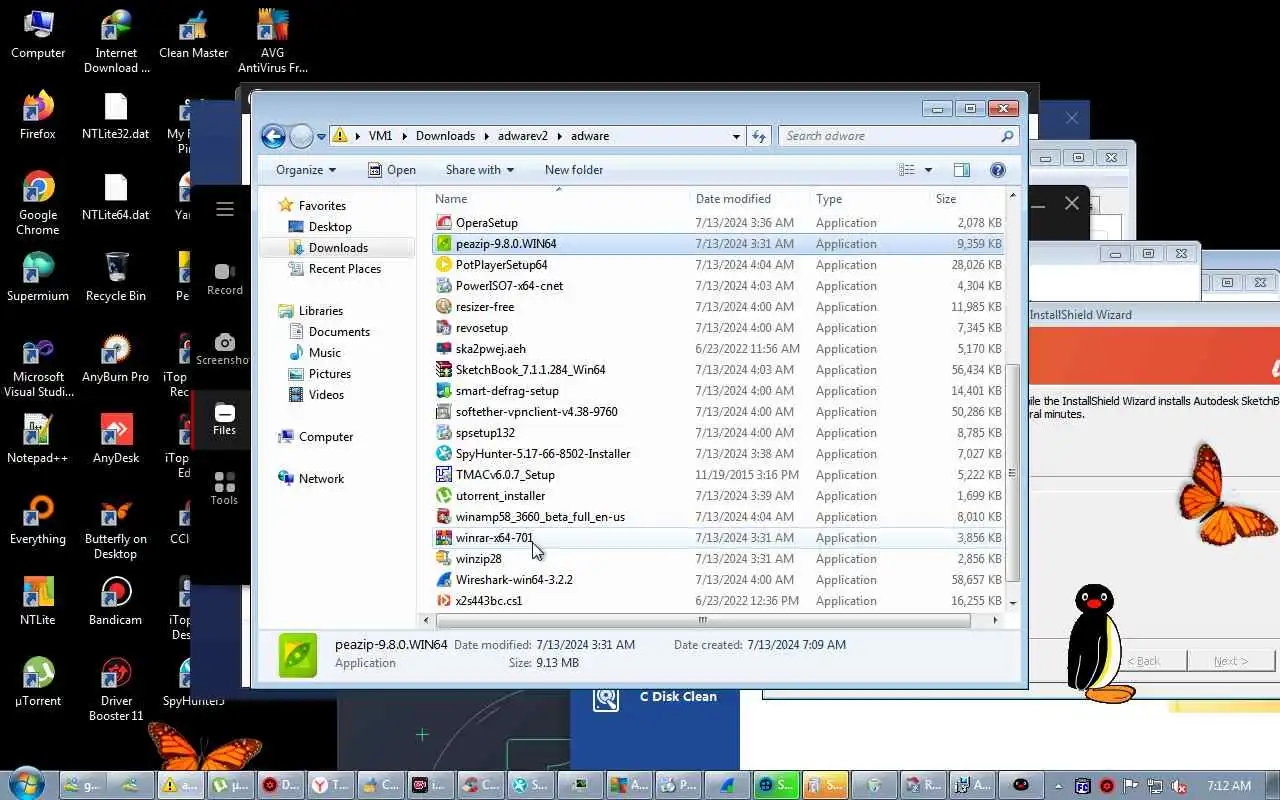This screenshot has height=800, width=1280.
Task: Click the horizontal scrollbar of file list
Action: click(x=703, y=620)
